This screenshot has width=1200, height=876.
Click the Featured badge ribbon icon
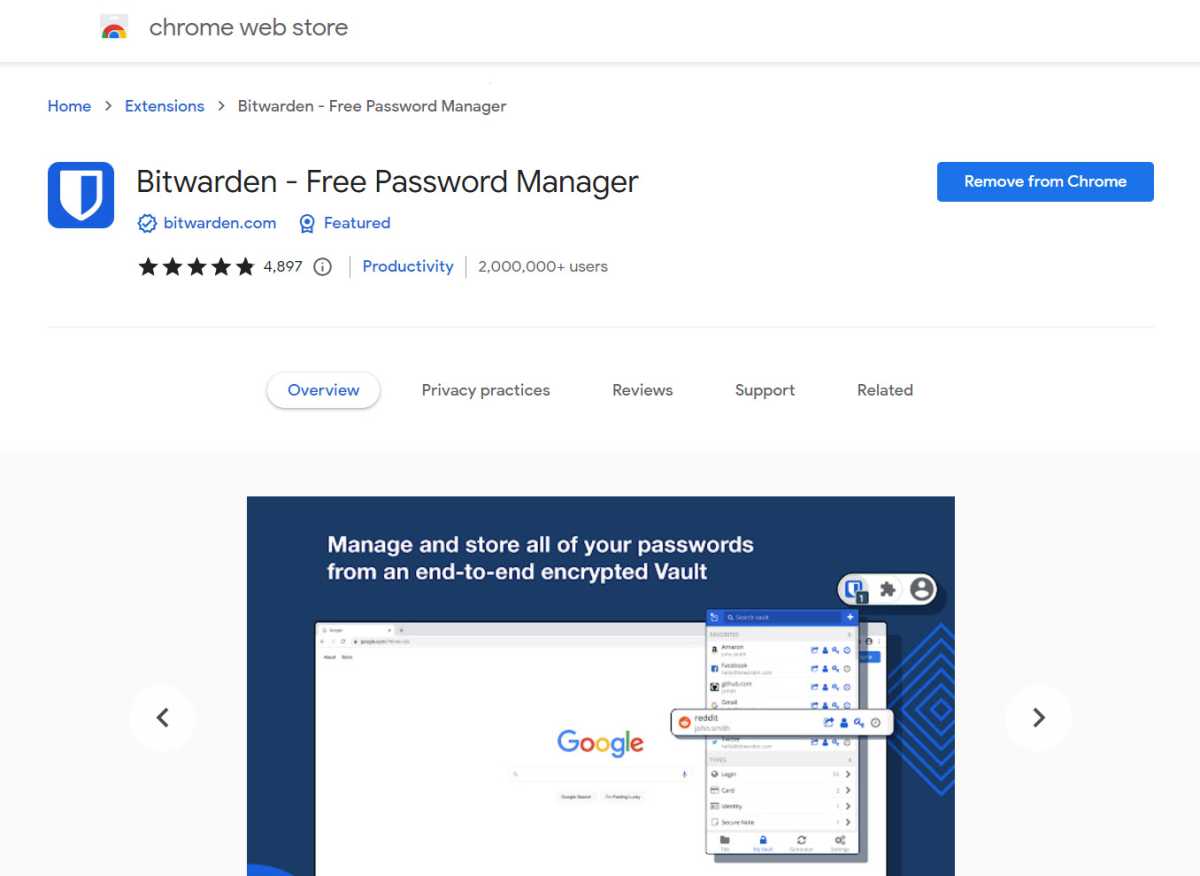tap(307, 223)
